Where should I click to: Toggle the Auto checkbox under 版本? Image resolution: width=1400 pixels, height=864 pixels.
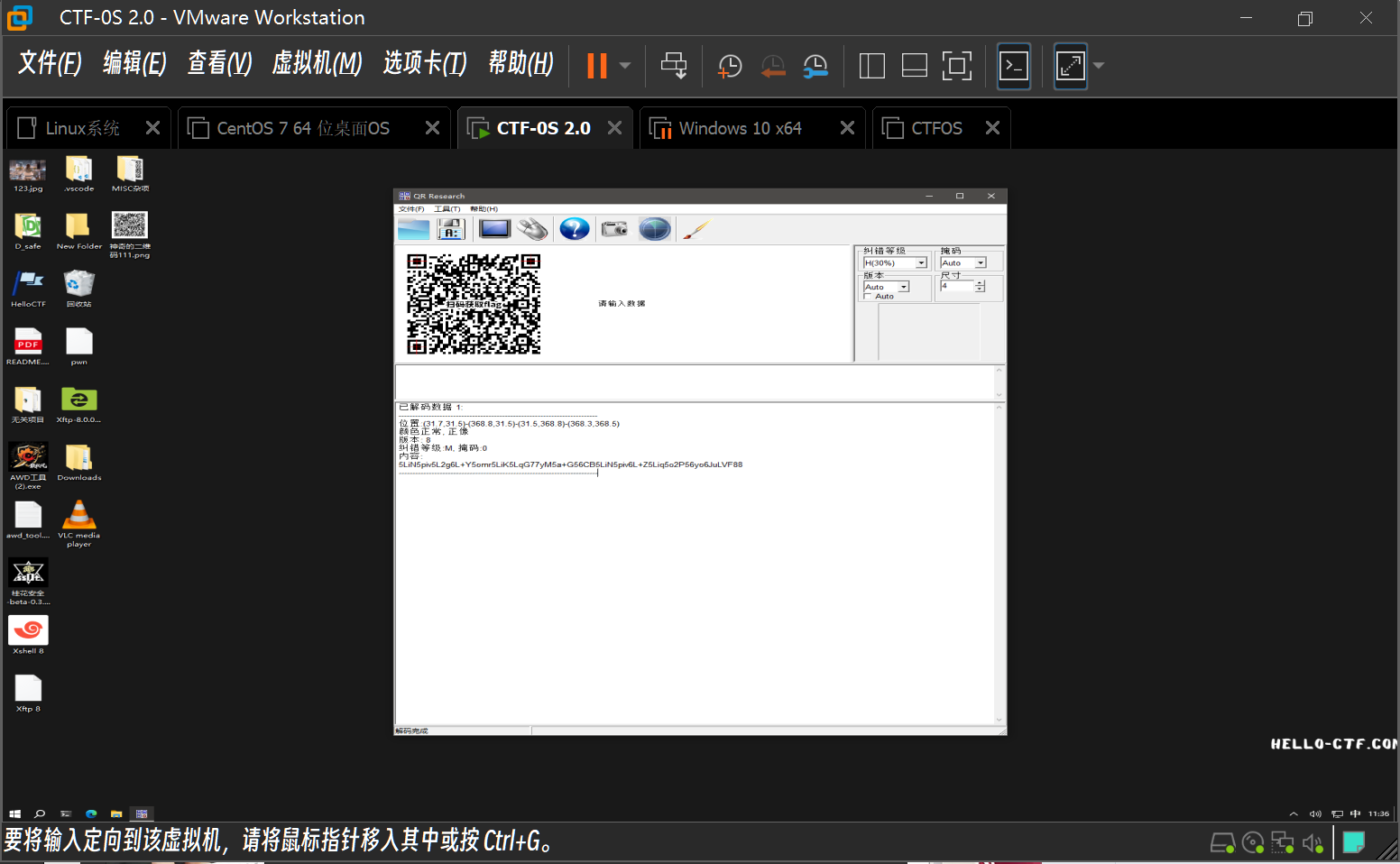tap(868, 297)
